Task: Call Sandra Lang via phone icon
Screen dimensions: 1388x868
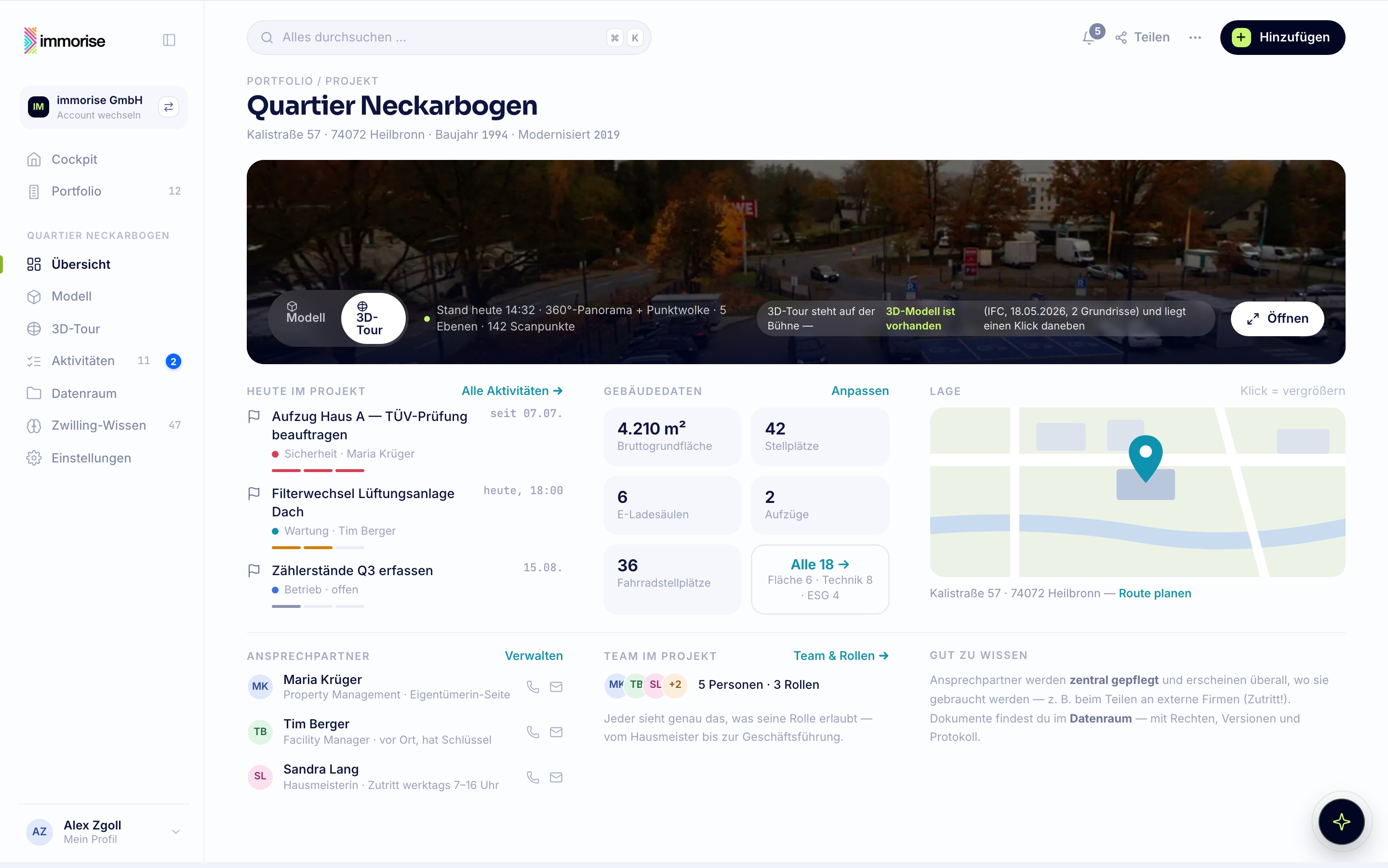Action: [x=533, y=777]
